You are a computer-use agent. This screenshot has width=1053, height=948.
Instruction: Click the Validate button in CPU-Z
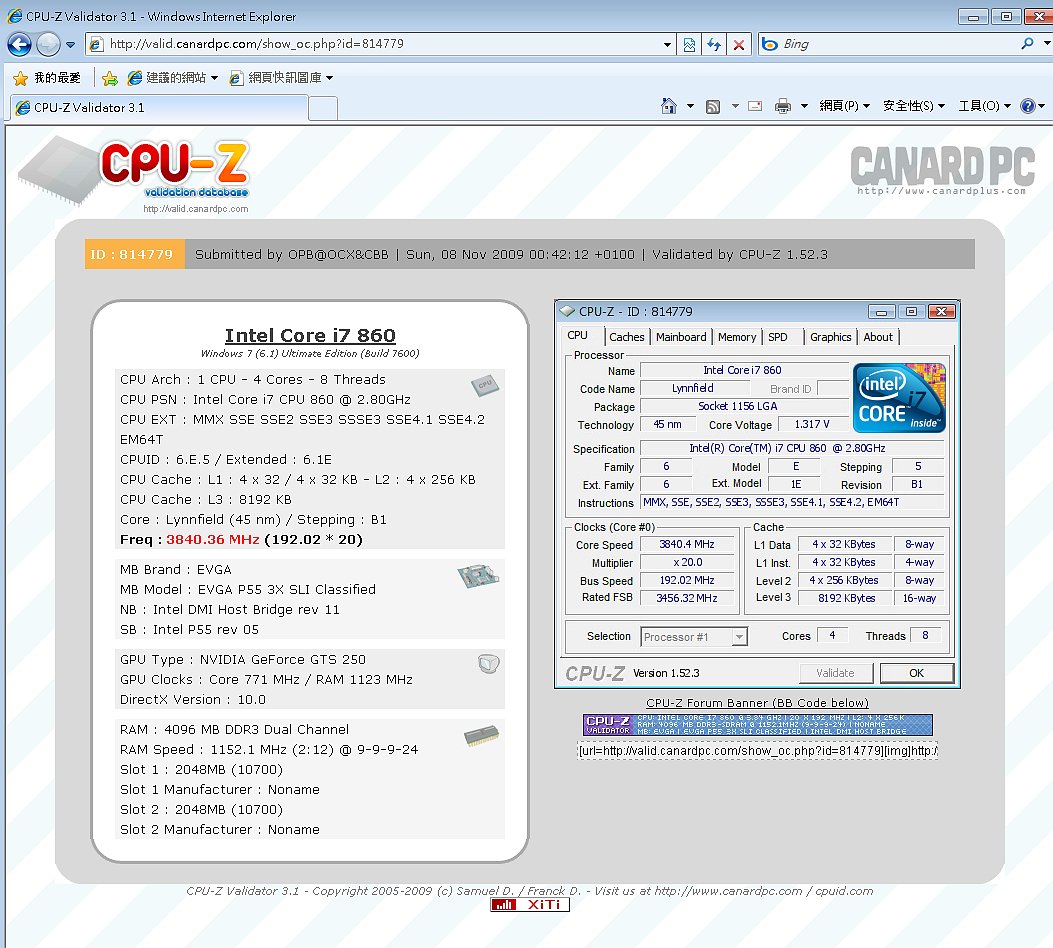click(x=835, y=673)
